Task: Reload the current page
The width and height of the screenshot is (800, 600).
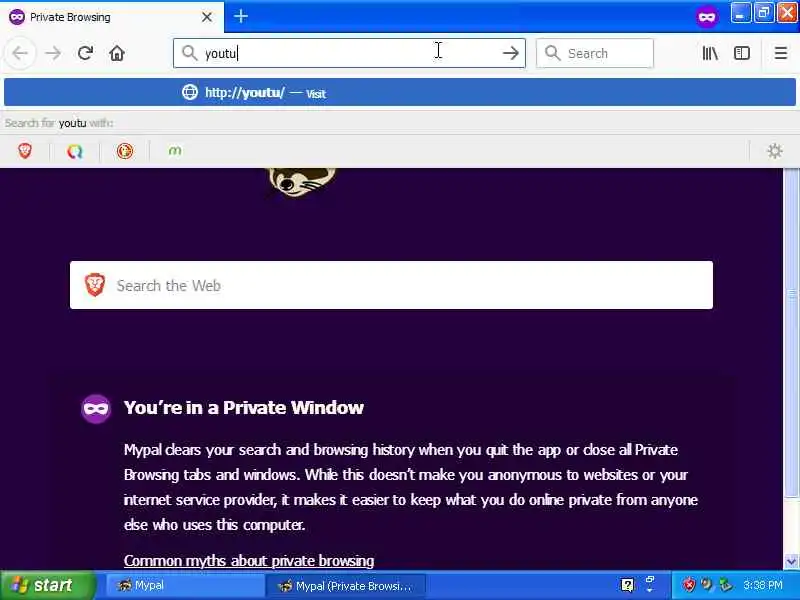Action: [85, 53]
